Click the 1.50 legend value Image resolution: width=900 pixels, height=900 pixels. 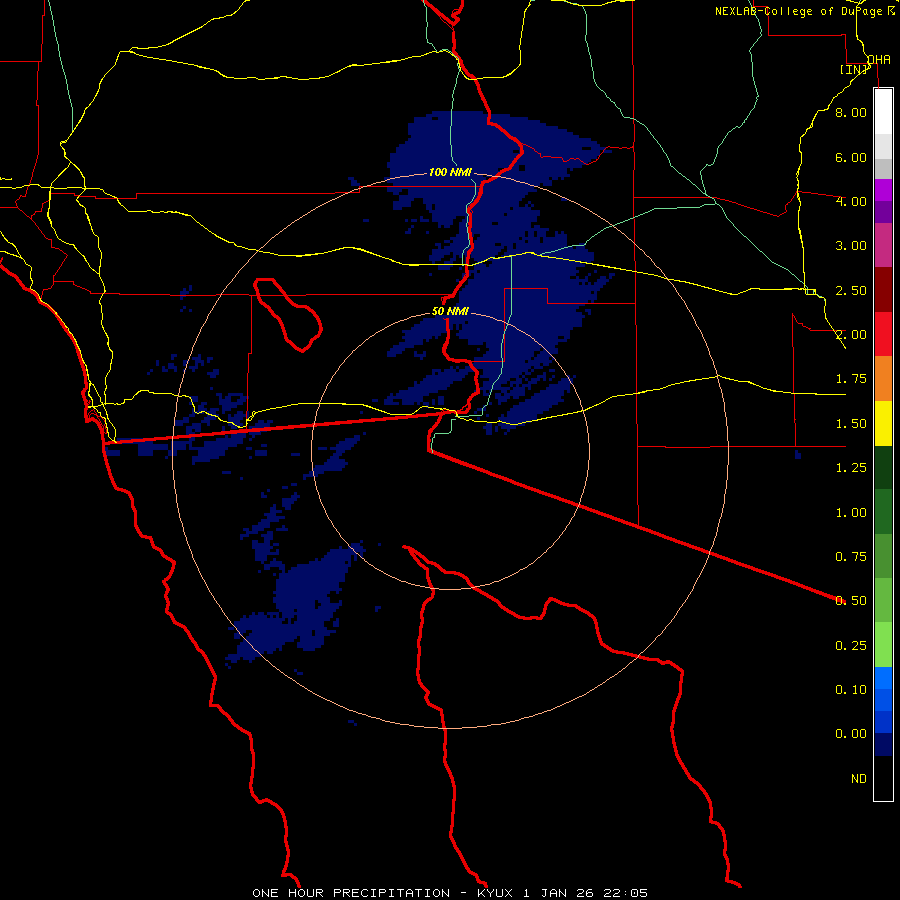coord(851,424)
